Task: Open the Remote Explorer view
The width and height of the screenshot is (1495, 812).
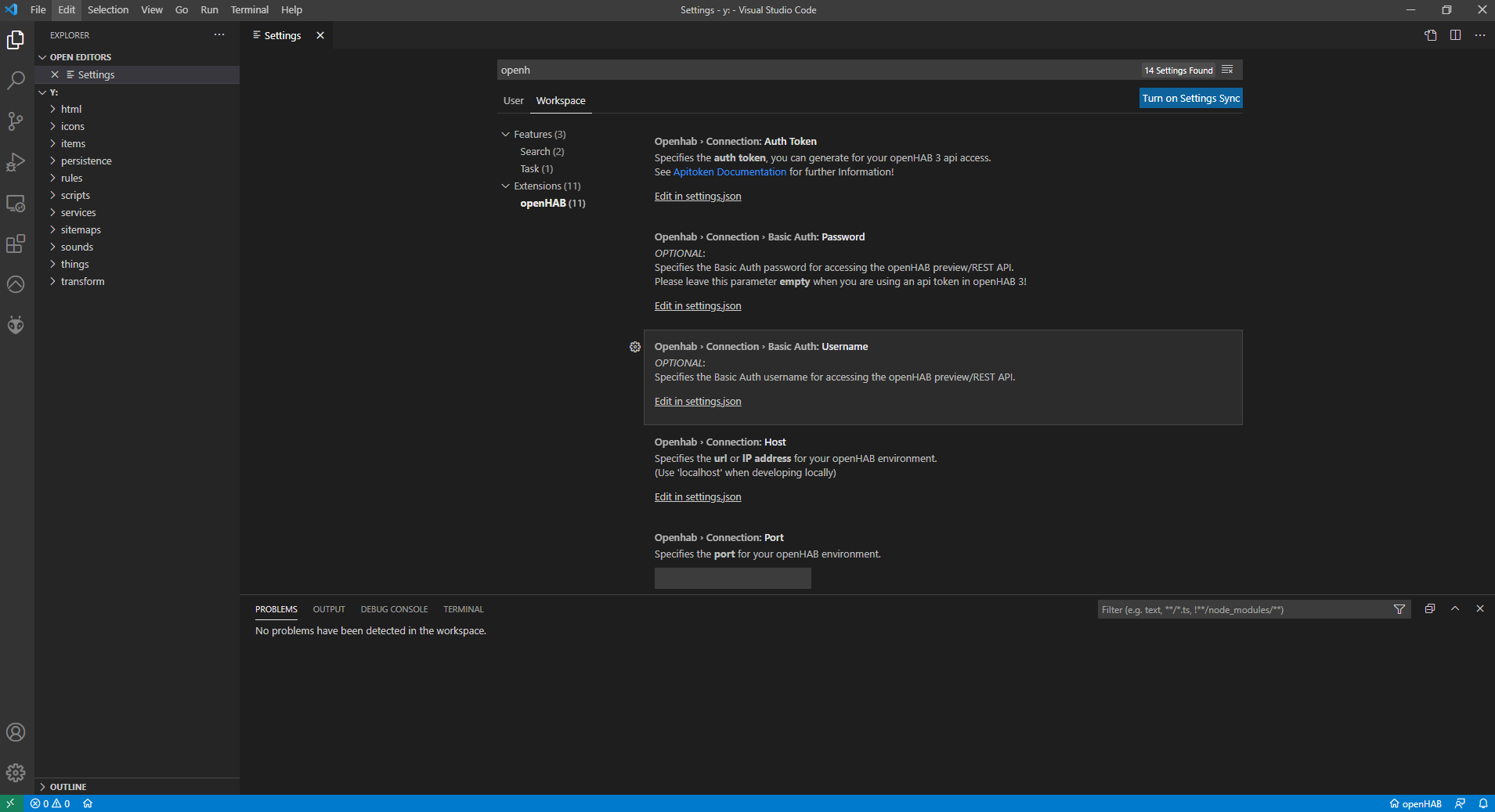Action: 16,203
